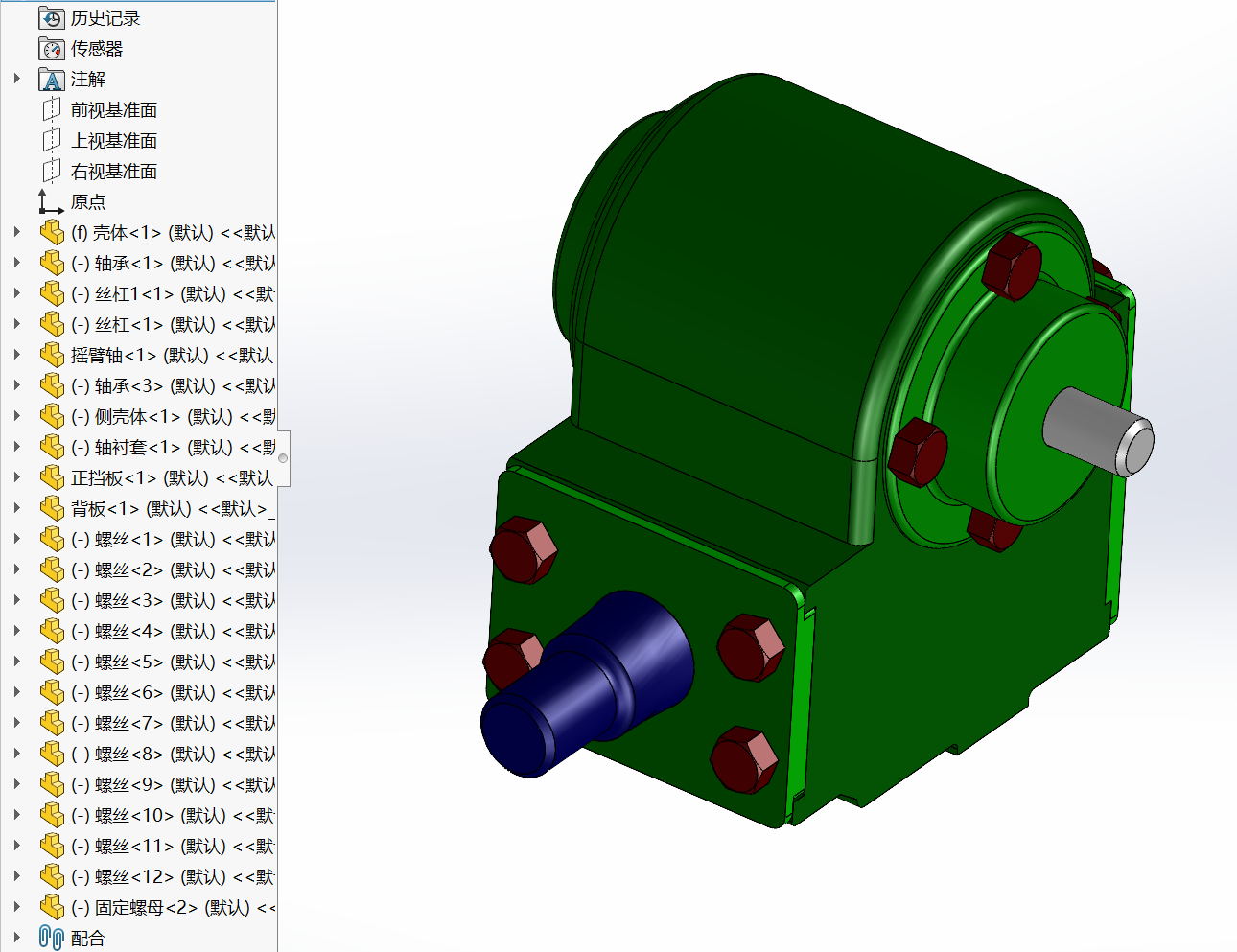Screen dimensions: 1237x952
Task: Select the (f) 壳体<1> part icon
Action: 52,233
